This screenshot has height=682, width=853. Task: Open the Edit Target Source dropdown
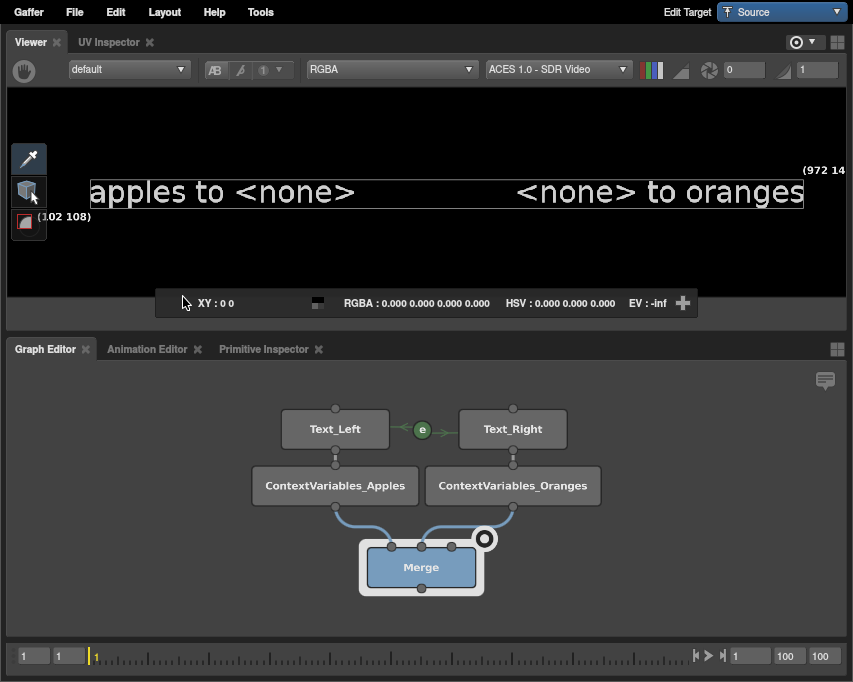(782, 12)
